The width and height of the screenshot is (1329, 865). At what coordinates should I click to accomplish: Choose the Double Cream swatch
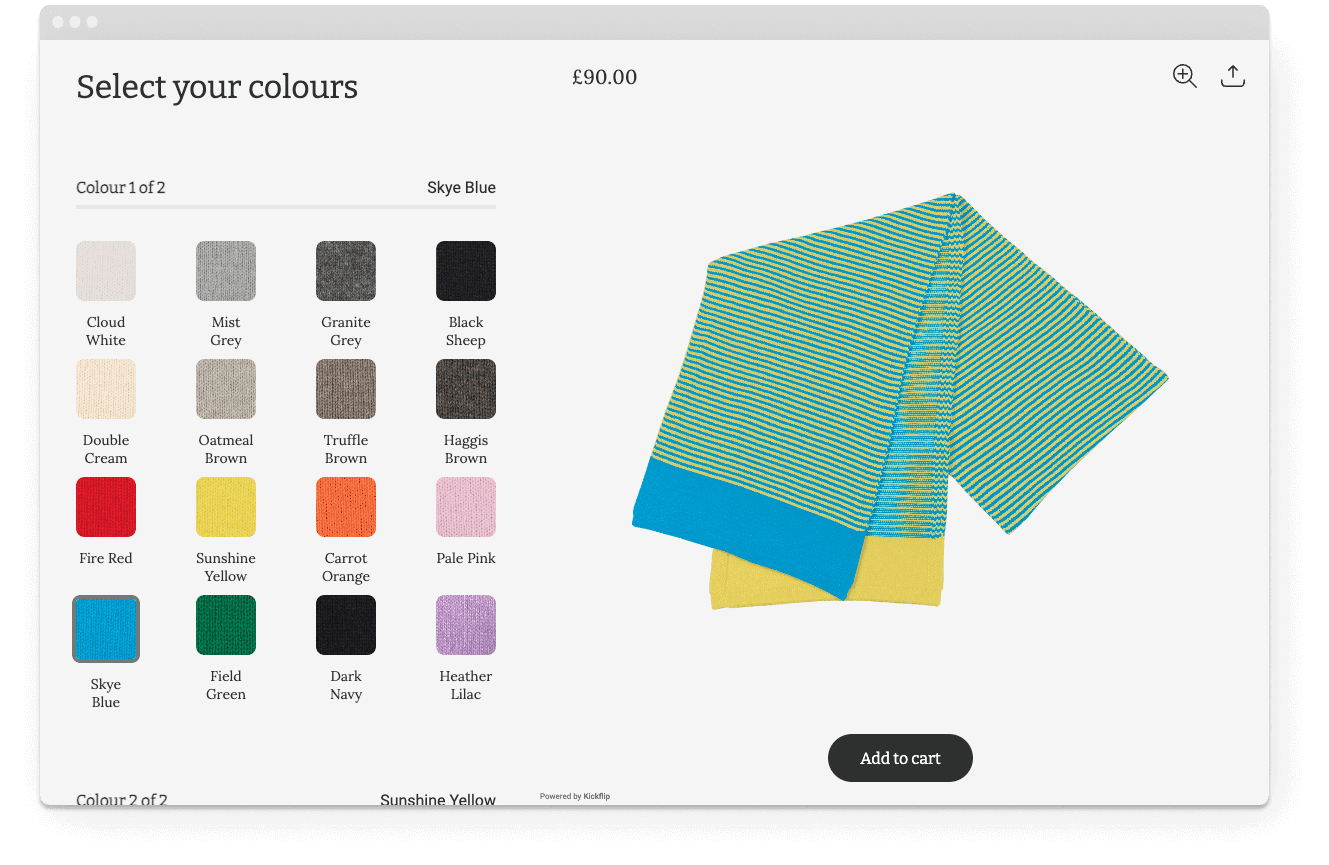tap(106, 389)
